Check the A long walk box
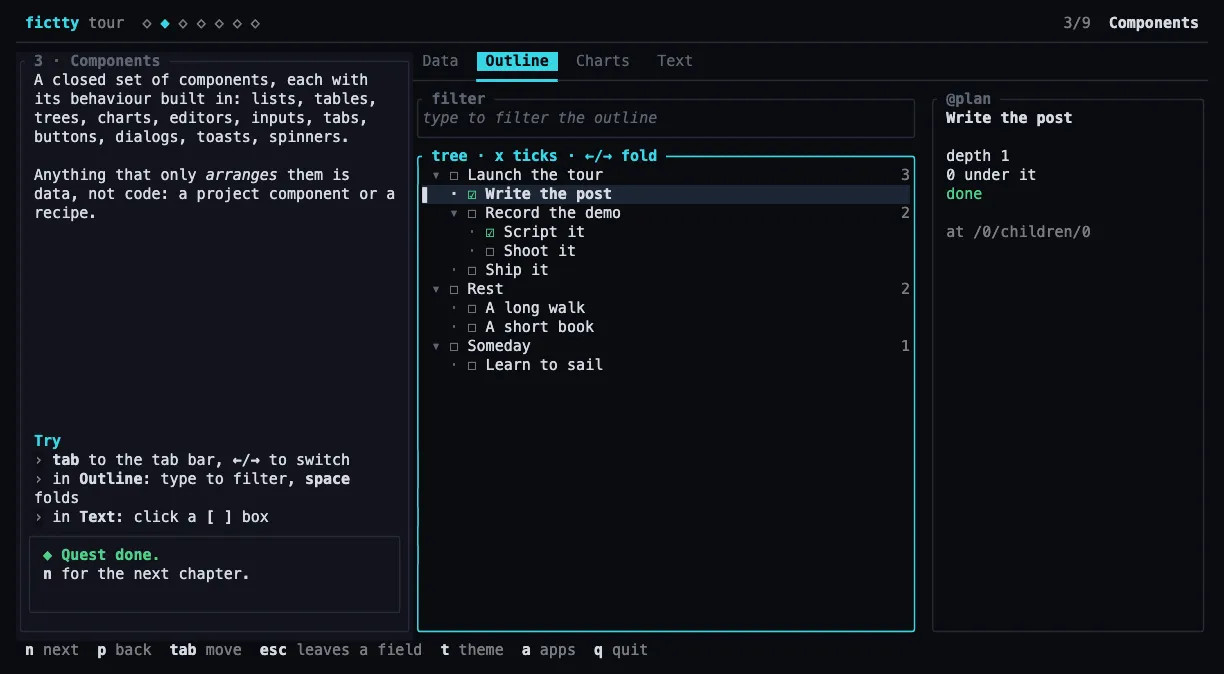Viewport: 1224px width, 674px height. pos(472,308)
